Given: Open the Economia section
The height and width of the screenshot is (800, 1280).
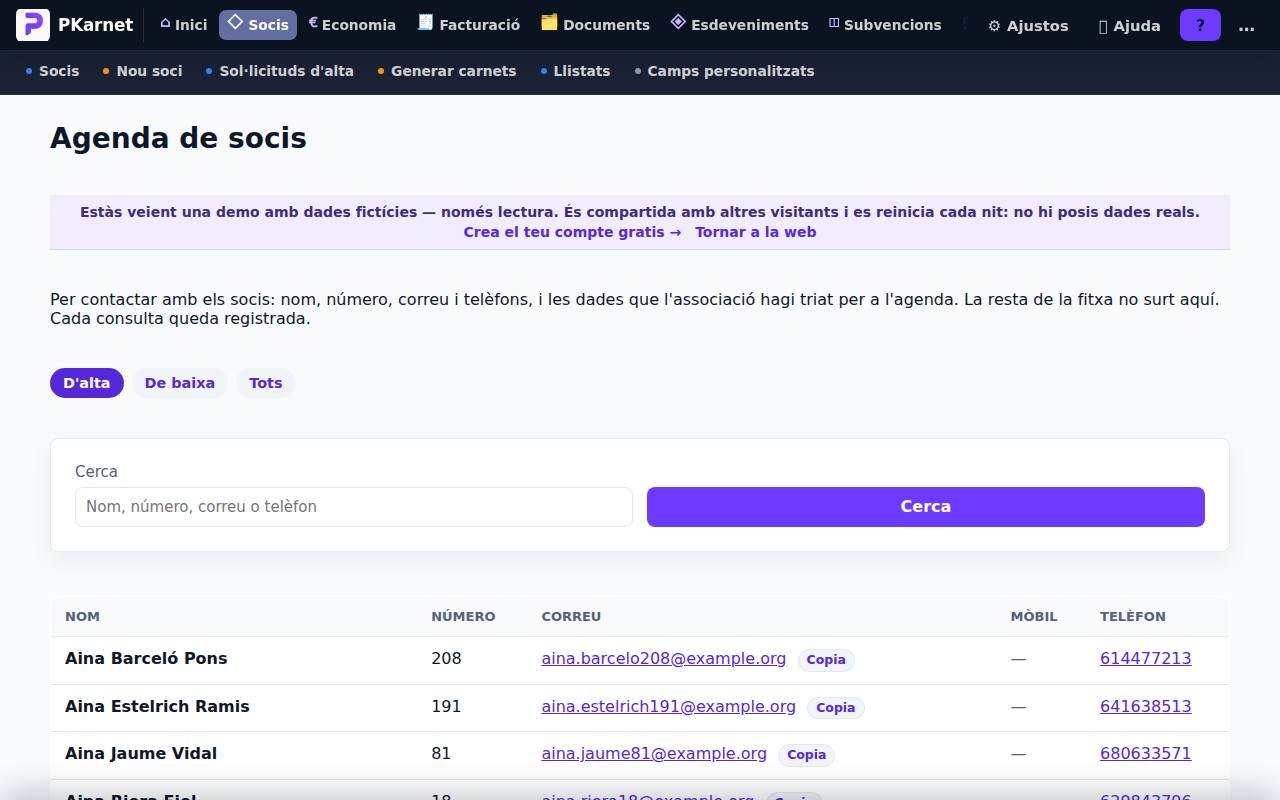Looking at the screenshot, I should point(352,25).
